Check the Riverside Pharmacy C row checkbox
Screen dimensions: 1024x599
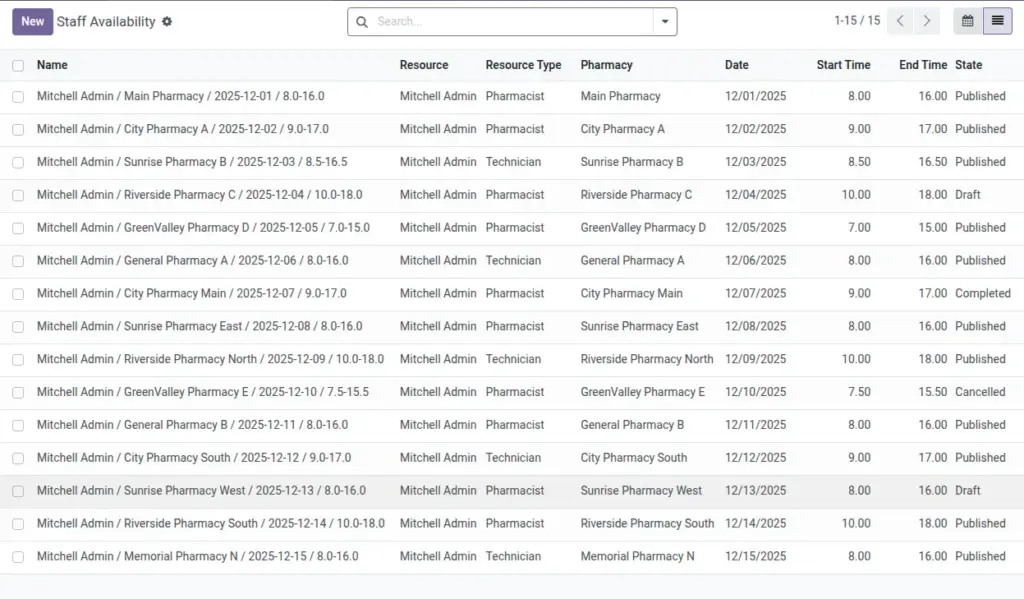tap(18, 195)
